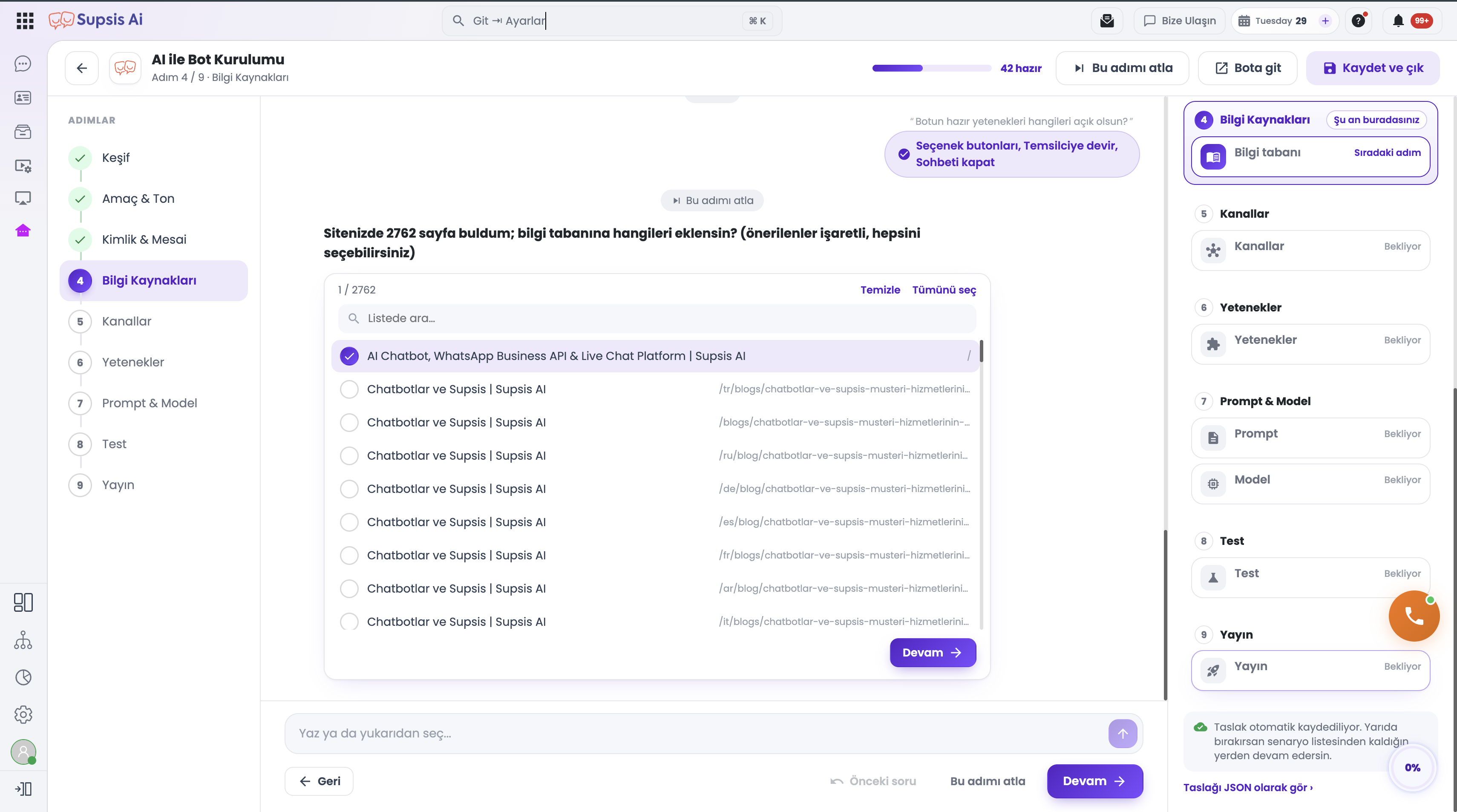Click the user avatar in sidebar
This screenshot has width=1457, height=812.
click(23, 752)
